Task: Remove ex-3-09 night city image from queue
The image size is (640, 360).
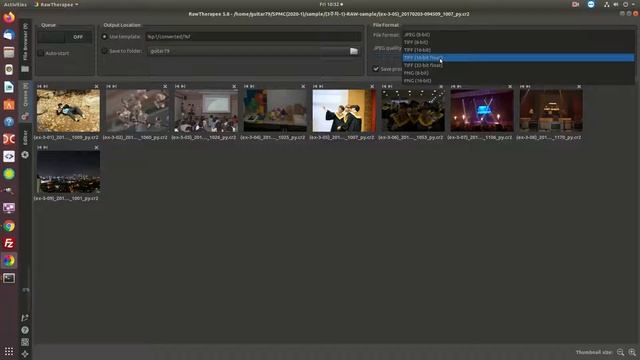Action: pos(96,147)
